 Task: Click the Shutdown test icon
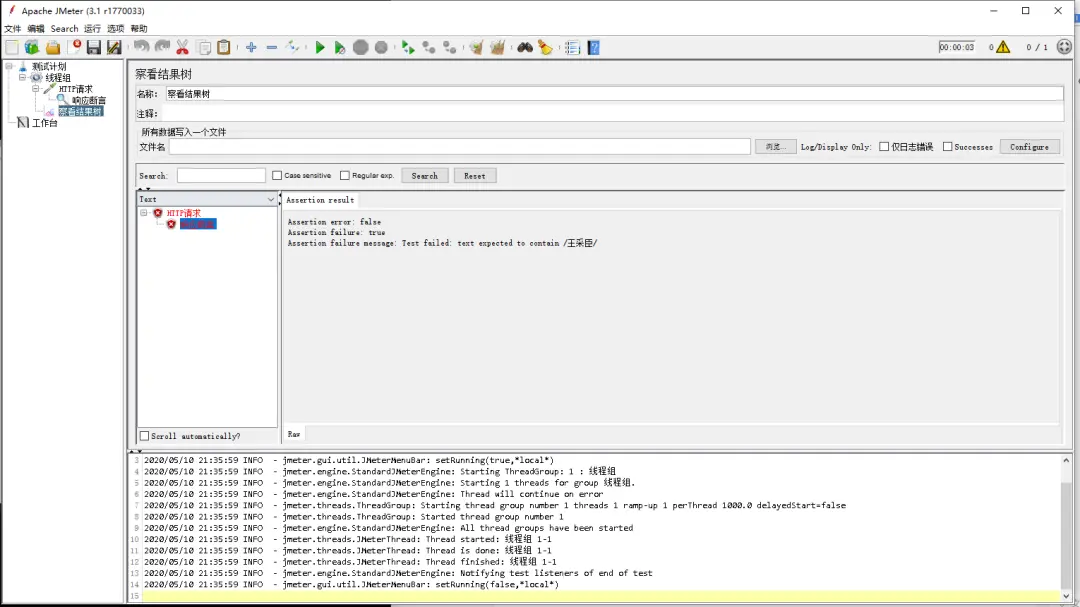click(x=381, y=48)
